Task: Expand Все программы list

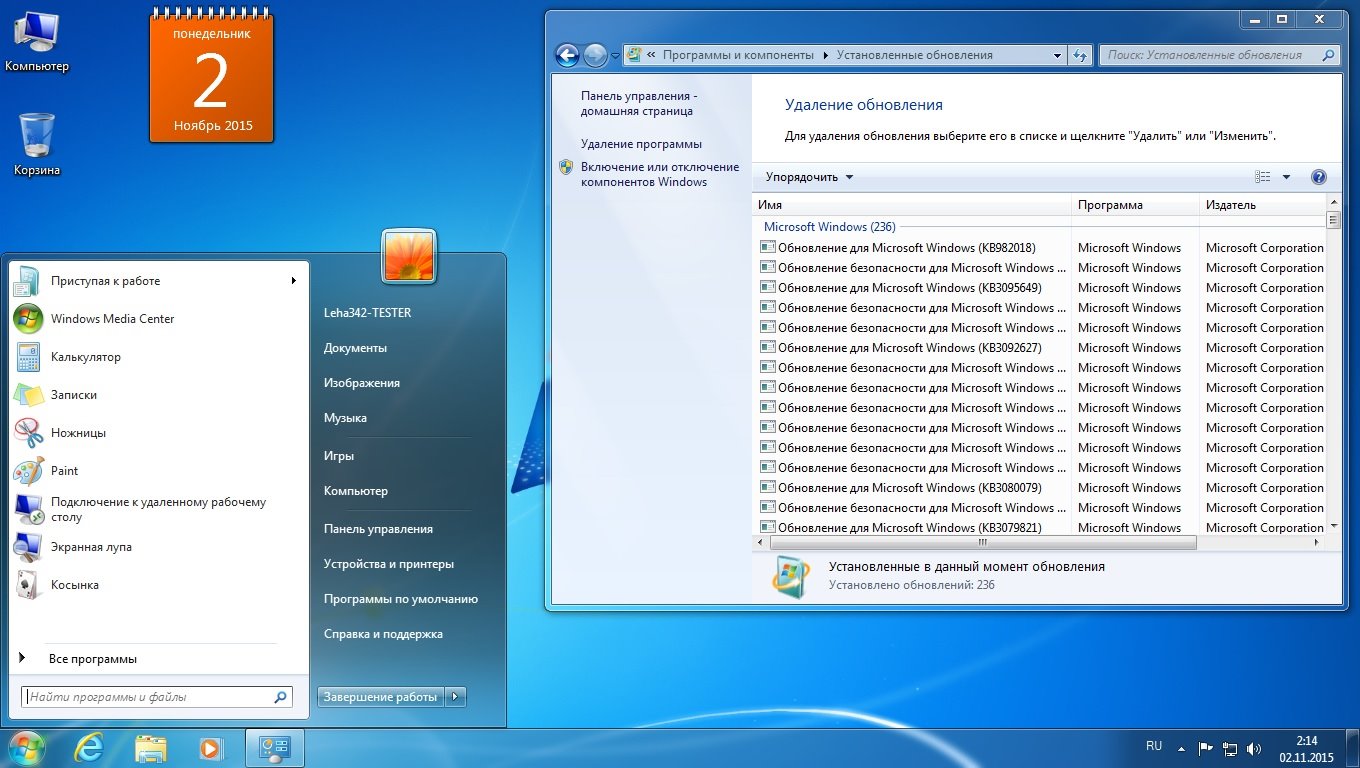Action: 92,659
